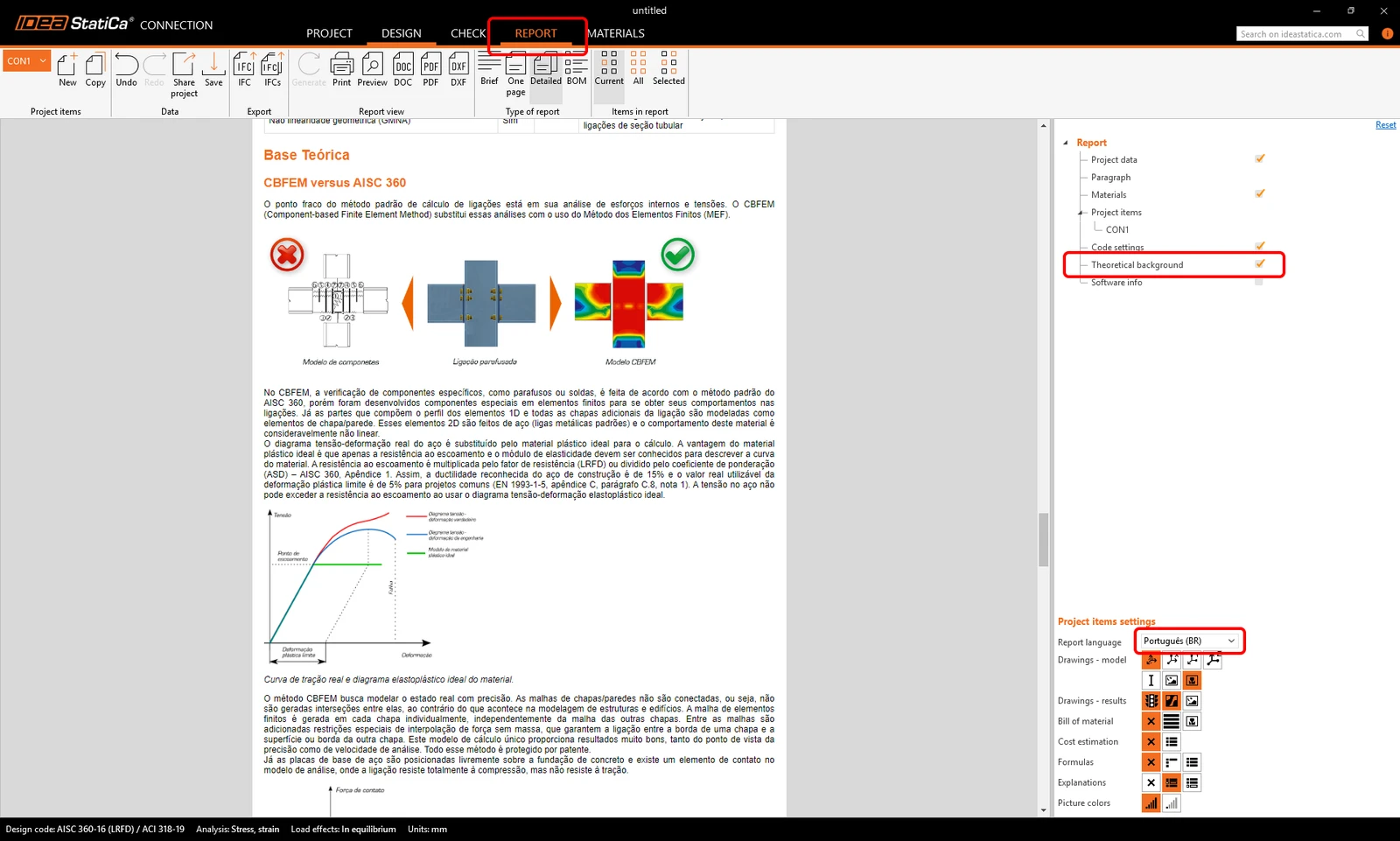Image resolution: width=1400 pixels, height=841 pixels.
Task: Open the REPORT tab
Action: pos(535,33)
